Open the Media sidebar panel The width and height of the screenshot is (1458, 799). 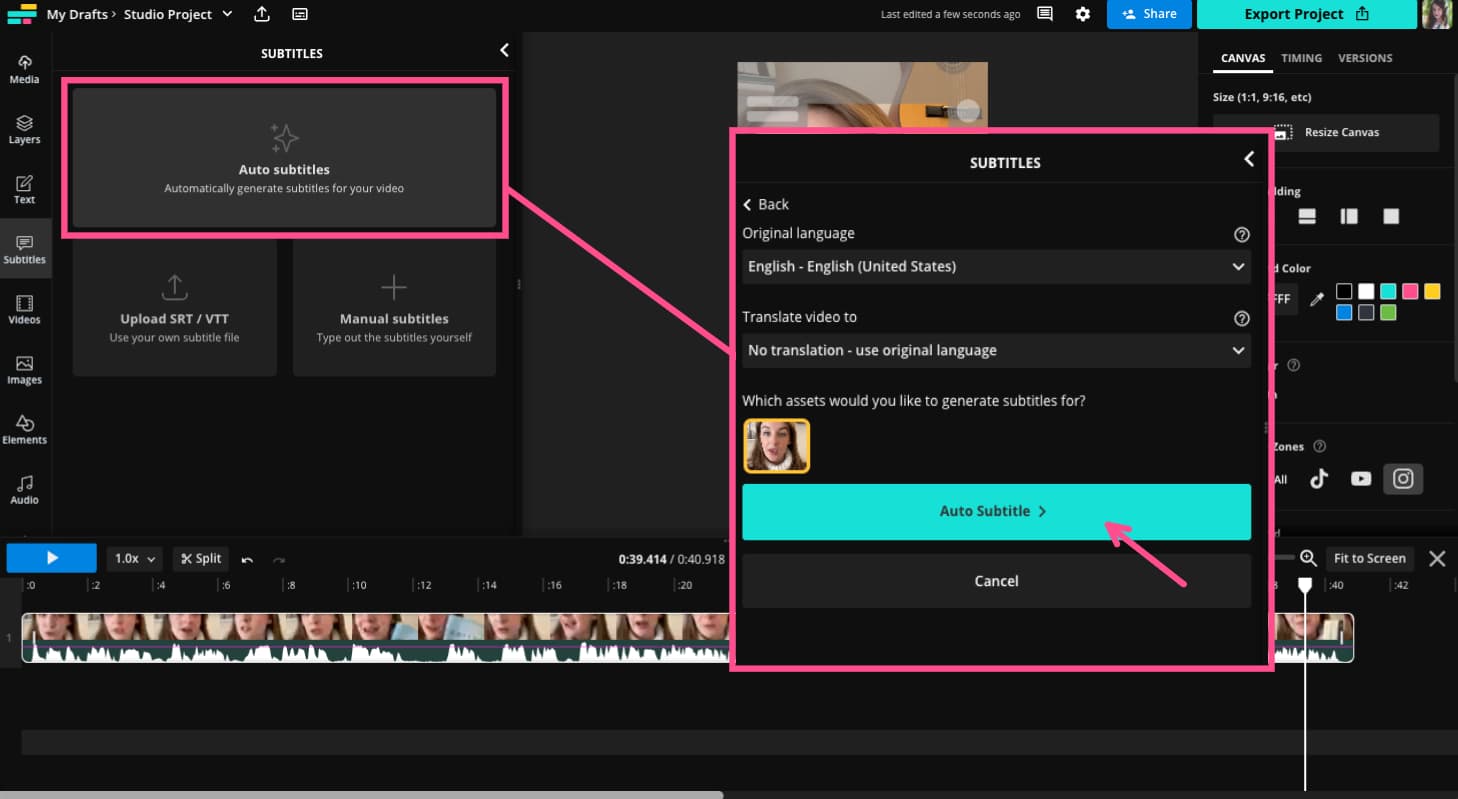24,69
